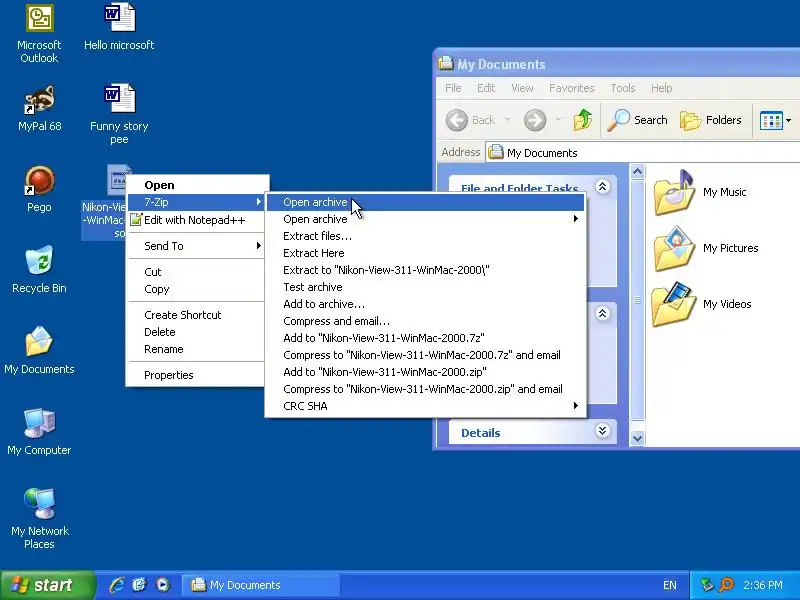Collapse the middle task panel chevron
Image resolution: width=800 pixels, height=600 pixels.
[x=603, y=313]
